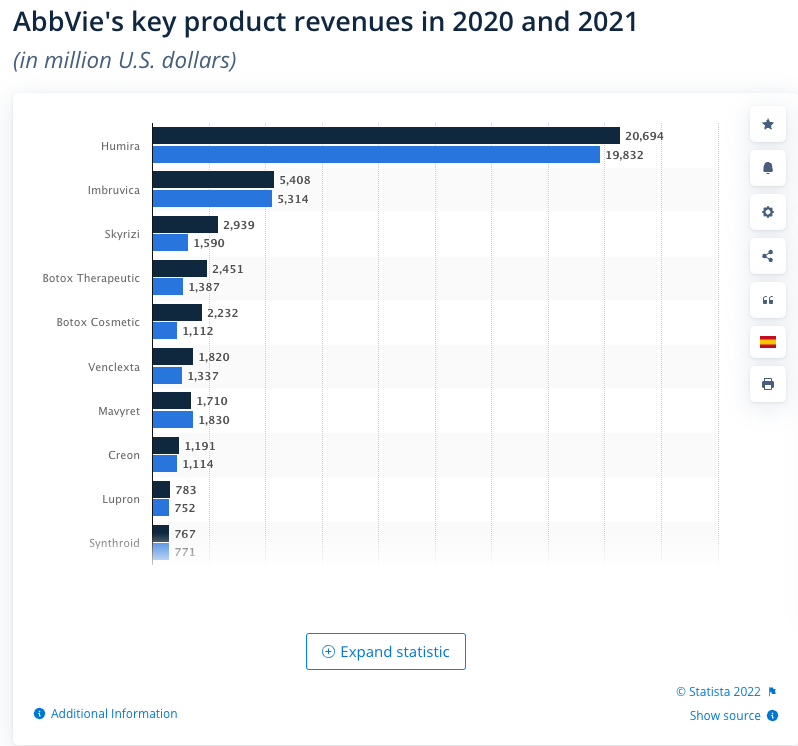Image resolution: width=798 pixels, height=746 pixels.
Task: Click the Show source link
Action: coord(725,715)
